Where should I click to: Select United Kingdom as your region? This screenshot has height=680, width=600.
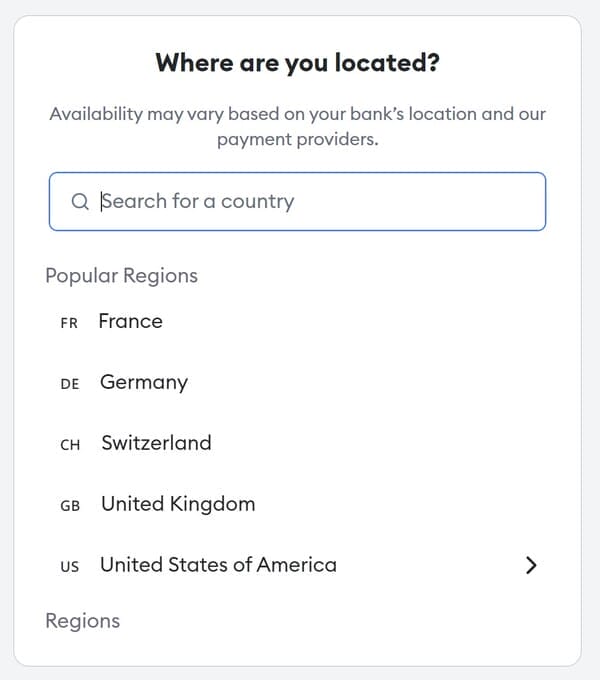[x=178, y=504]
